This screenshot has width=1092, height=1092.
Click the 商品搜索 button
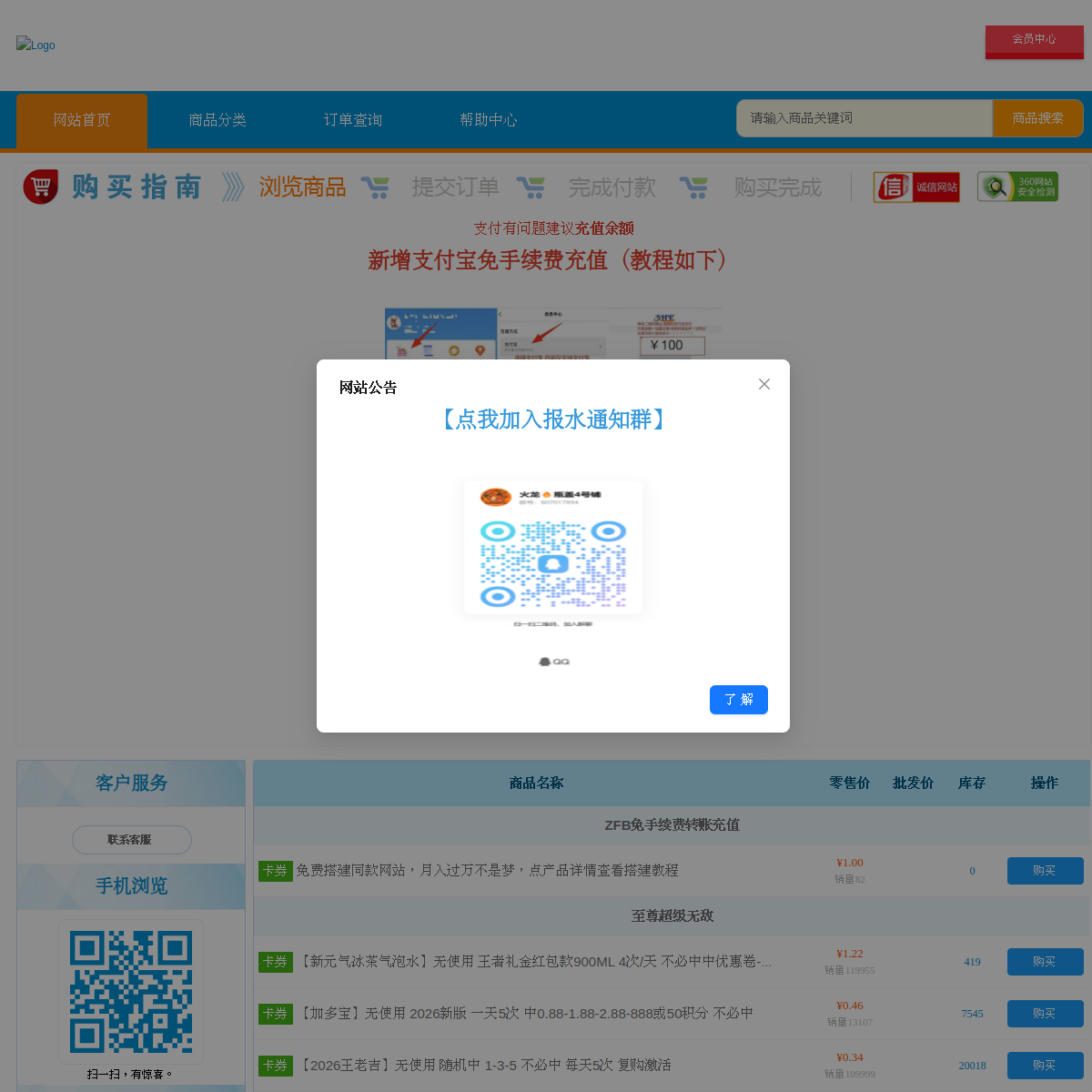[x=1037, y=118]
